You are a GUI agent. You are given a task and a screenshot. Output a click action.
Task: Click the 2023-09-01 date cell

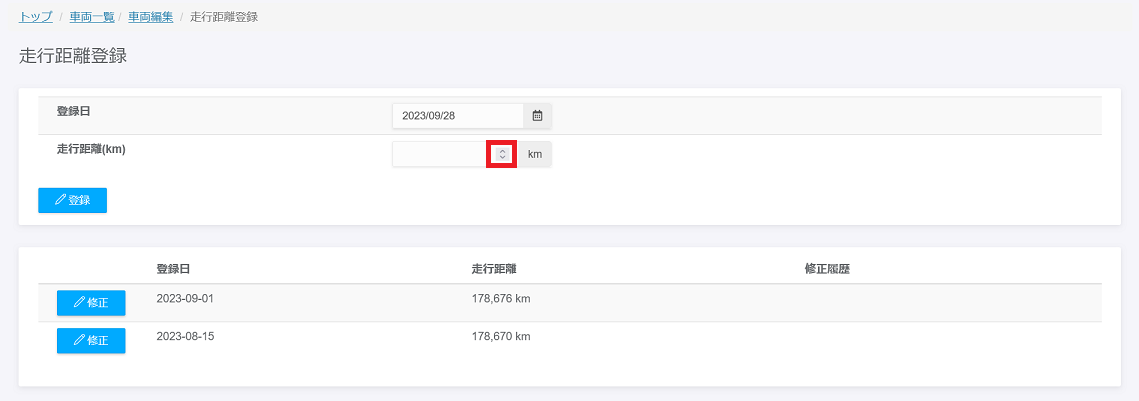click(185, 298)
